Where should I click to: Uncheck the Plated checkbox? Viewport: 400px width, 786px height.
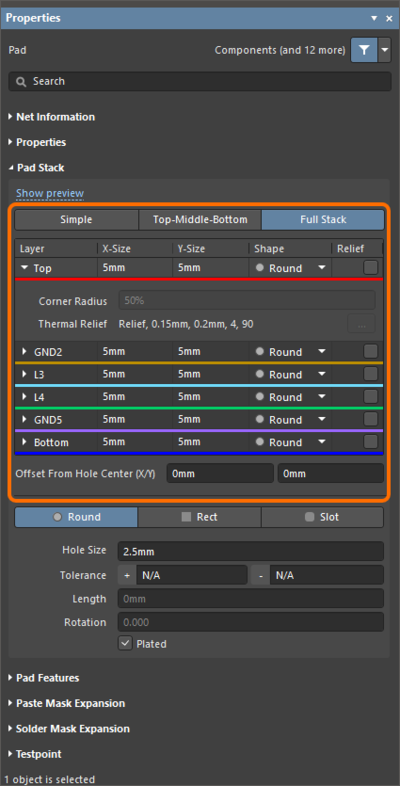pyautogui.click(x=125, y=644)
